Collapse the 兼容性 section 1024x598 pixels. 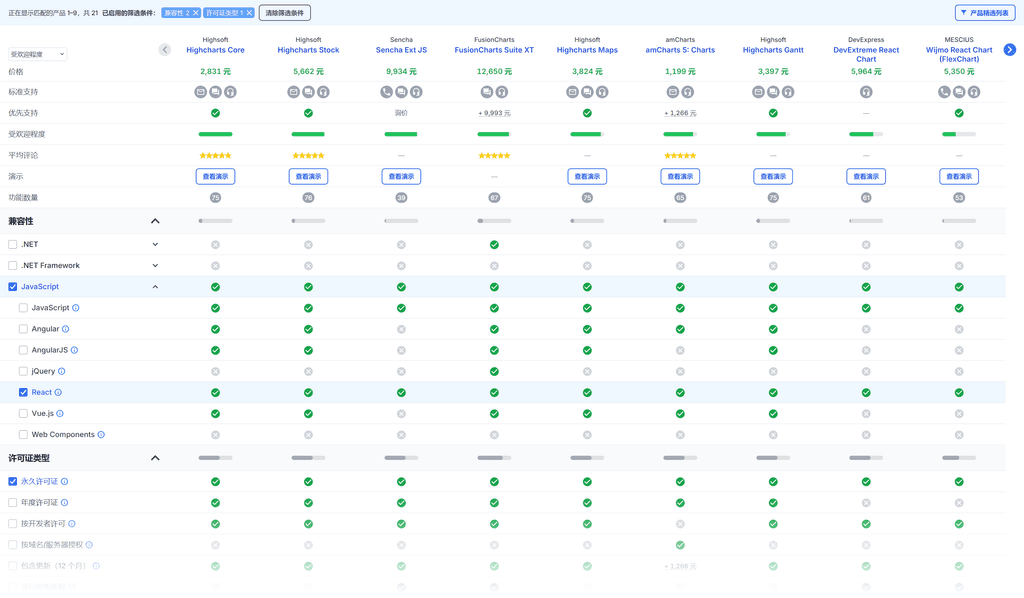click(x=155, y=221)
